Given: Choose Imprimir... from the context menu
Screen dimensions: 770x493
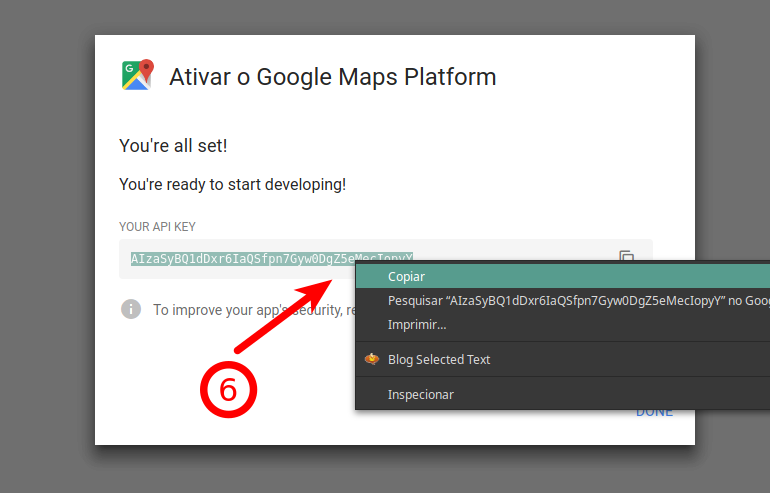Looking at the screenshot, I should [563, 325].
